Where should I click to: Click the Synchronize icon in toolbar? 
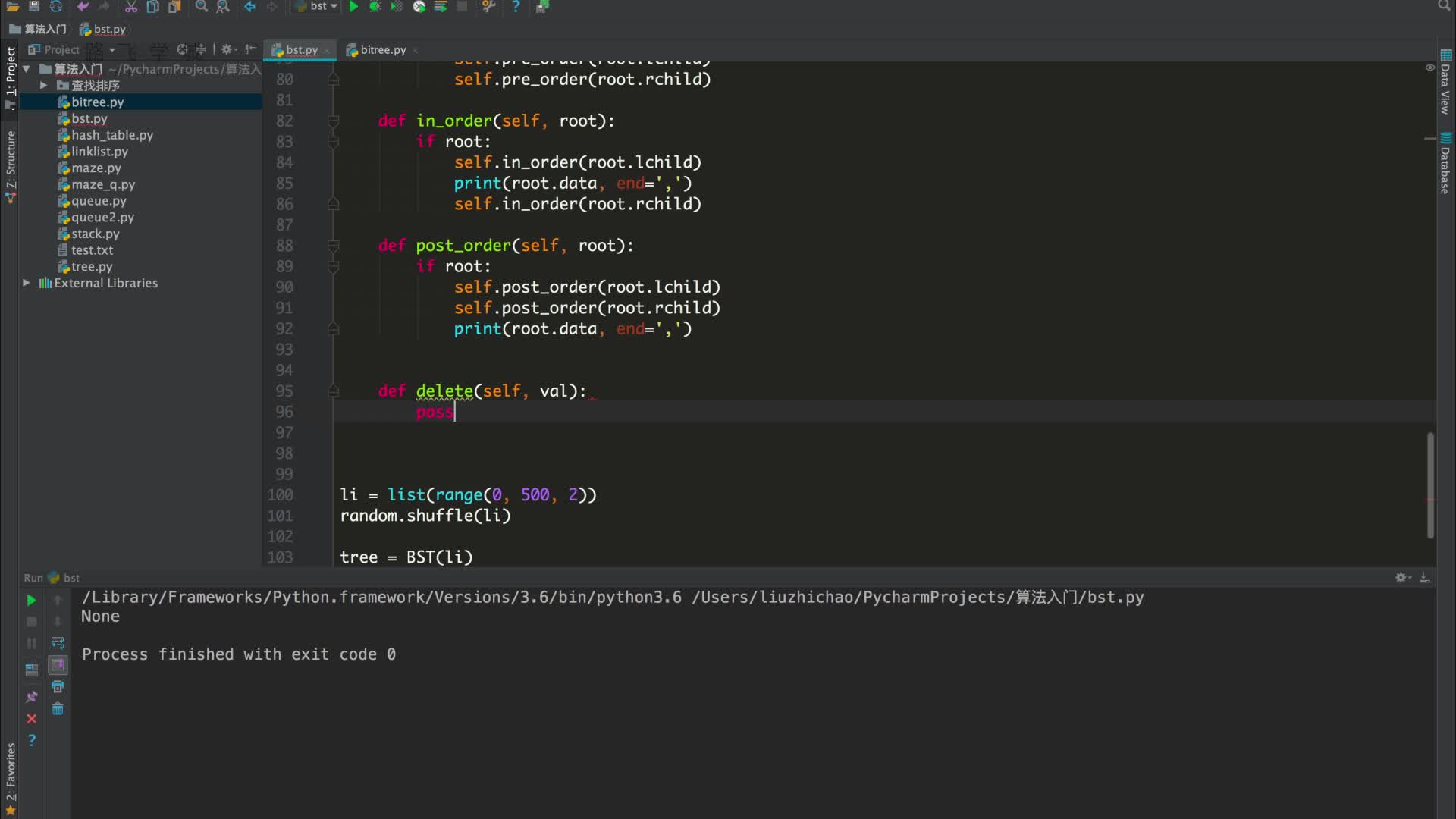56,6
